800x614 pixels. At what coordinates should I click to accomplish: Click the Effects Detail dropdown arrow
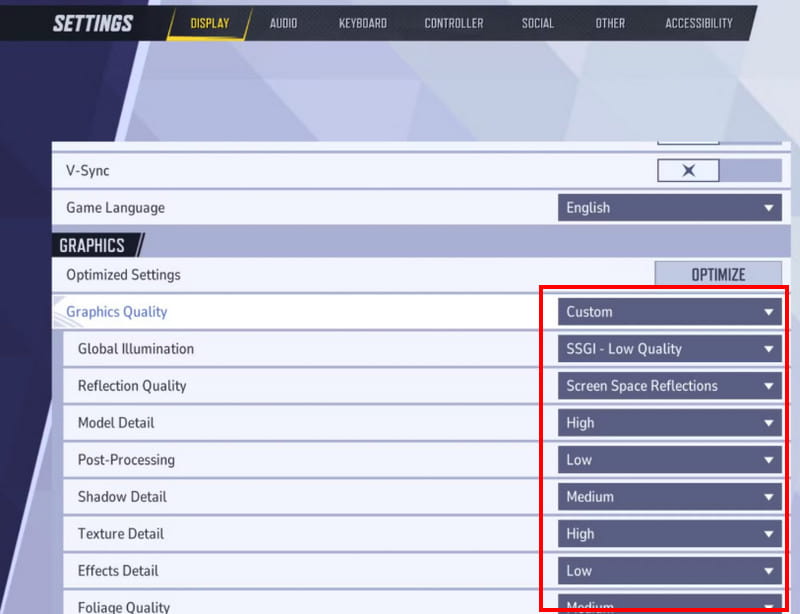click(x=768, y=571)
